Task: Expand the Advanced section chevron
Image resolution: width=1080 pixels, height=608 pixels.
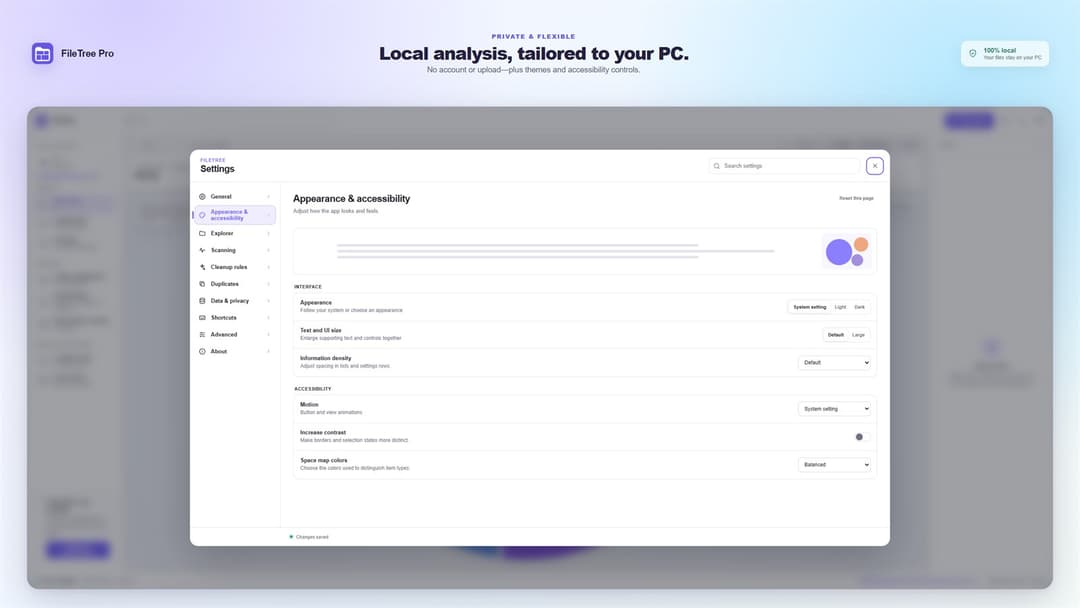Action: pyautogui.click(x=268, y=335)
